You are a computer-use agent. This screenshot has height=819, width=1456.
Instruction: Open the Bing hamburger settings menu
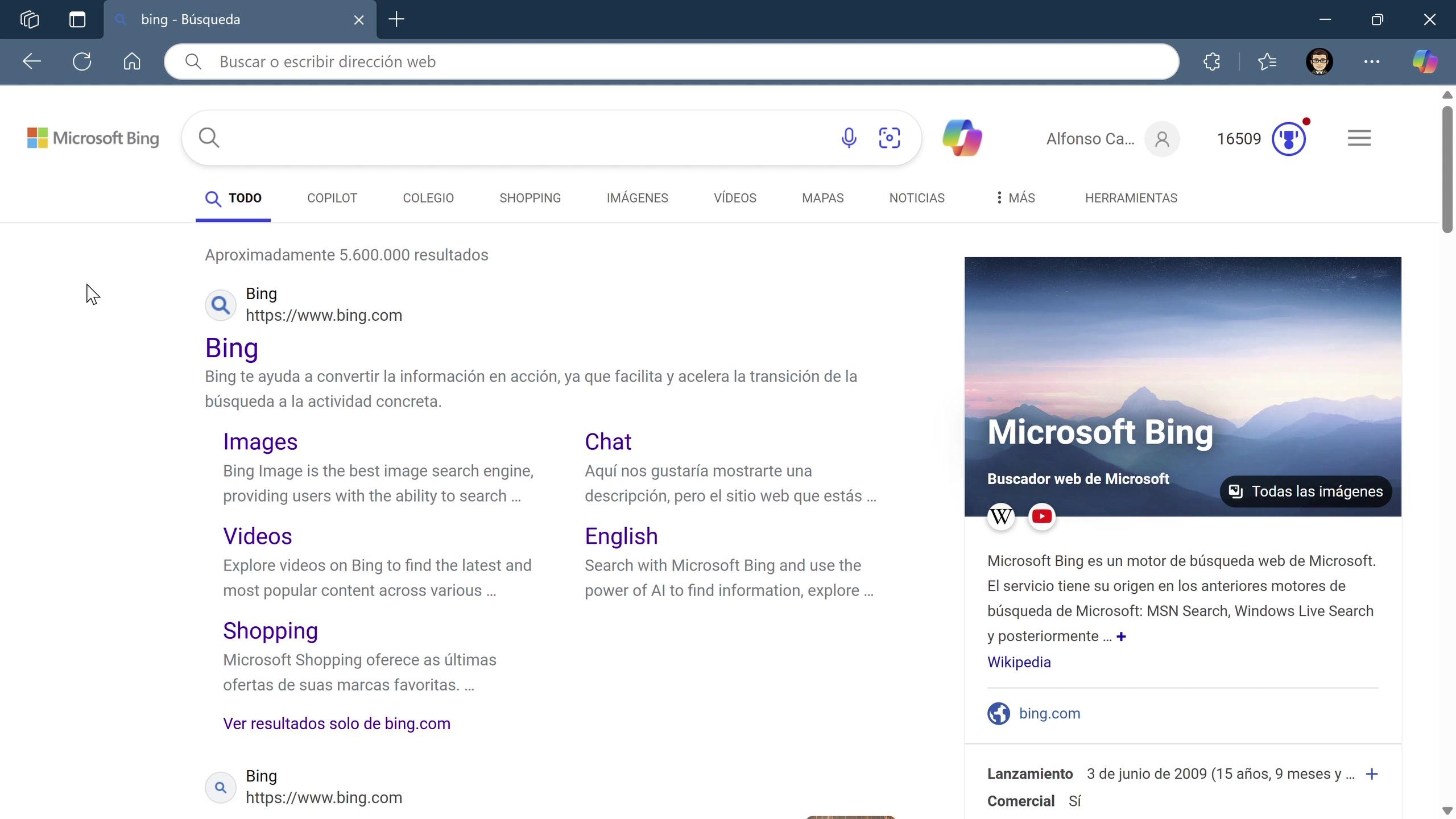click(x=1359, y=138)
